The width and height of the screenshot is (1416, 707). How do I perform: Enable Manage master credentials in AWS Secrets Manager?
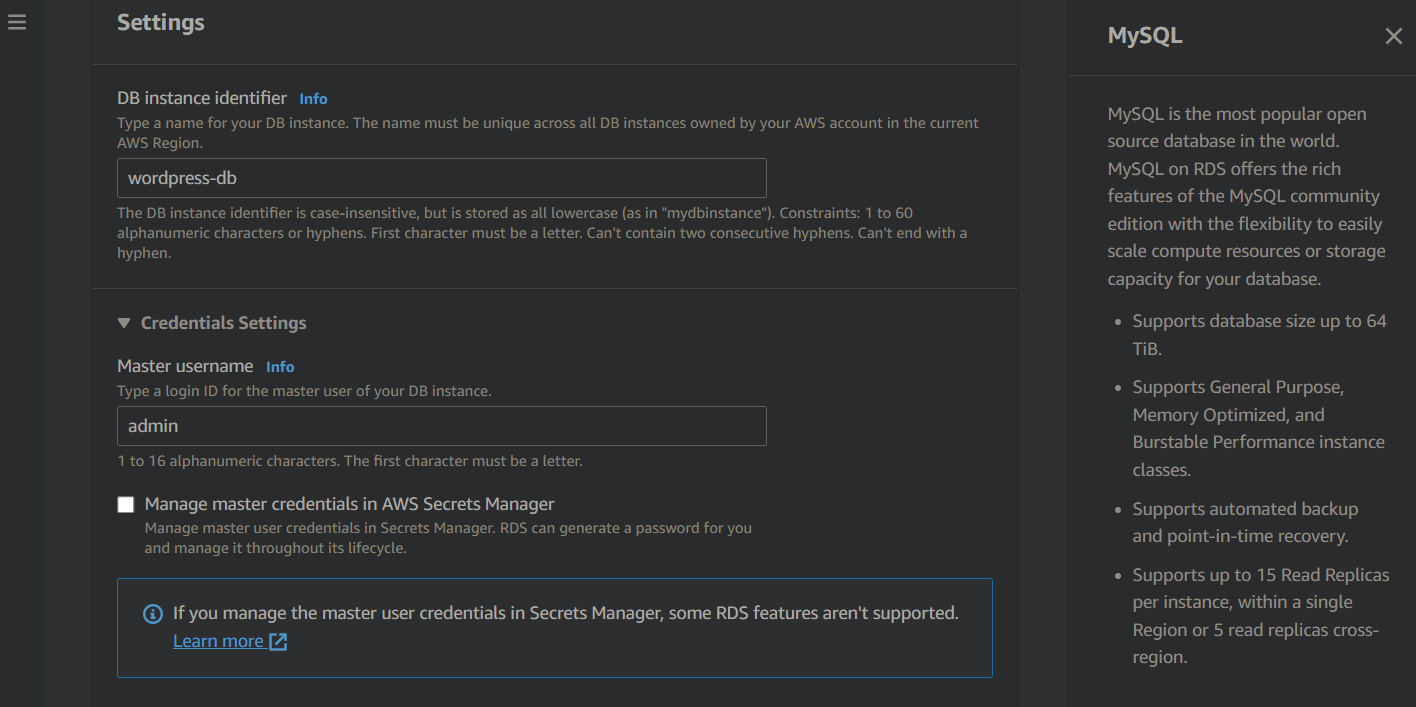(126, 505)
